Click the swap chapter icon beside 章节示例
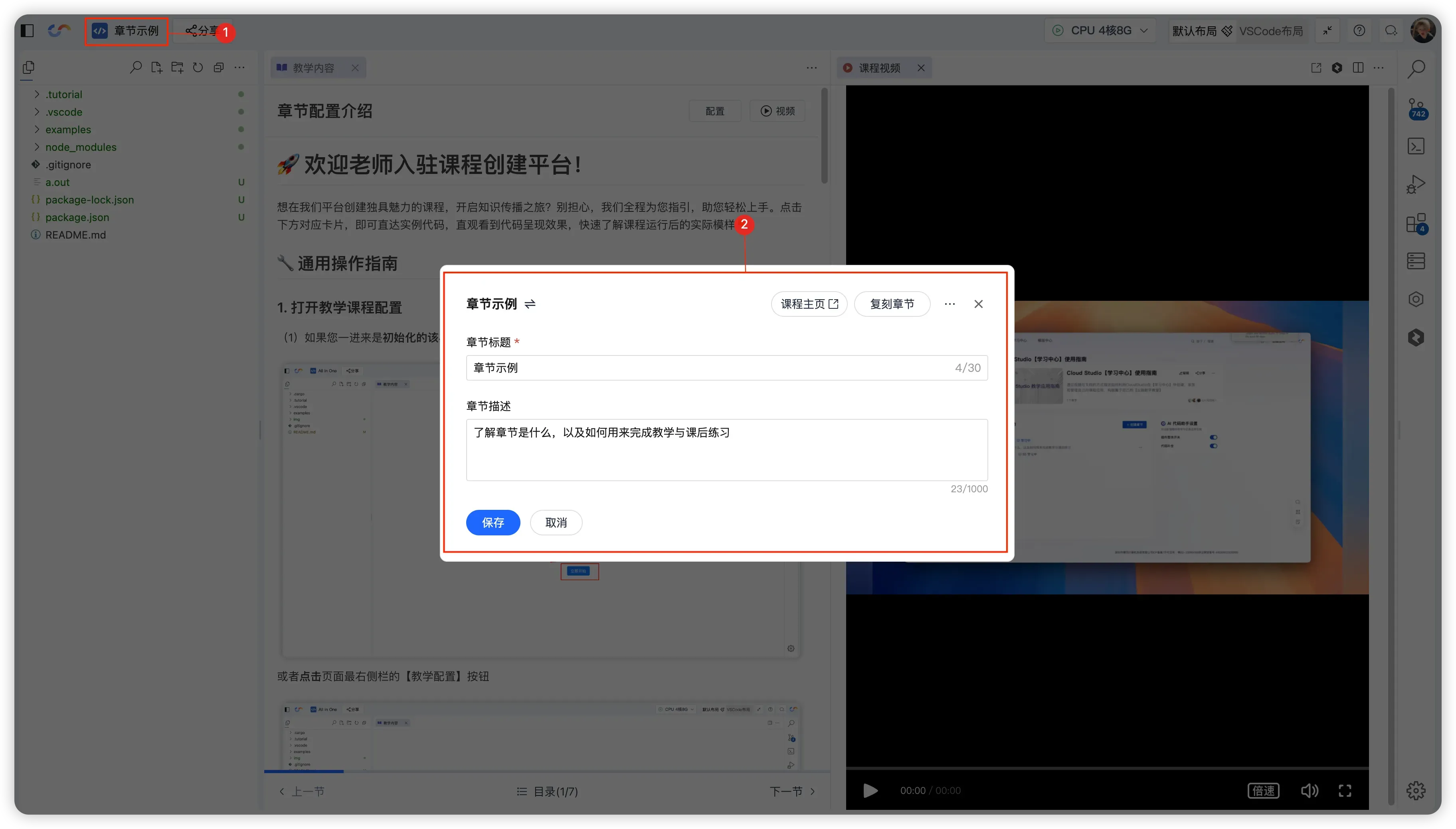The width and height of the screenshot is (1456, 829). [530, 304]
